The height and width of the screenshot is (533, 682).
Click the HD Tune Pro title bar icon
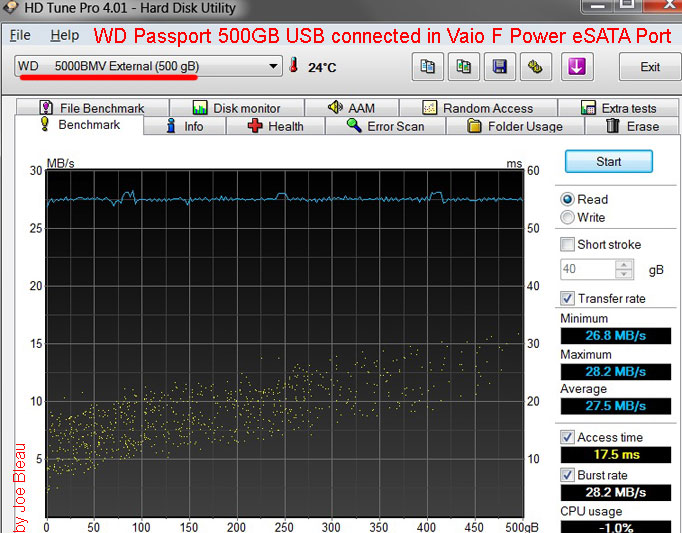pos(10,7)
